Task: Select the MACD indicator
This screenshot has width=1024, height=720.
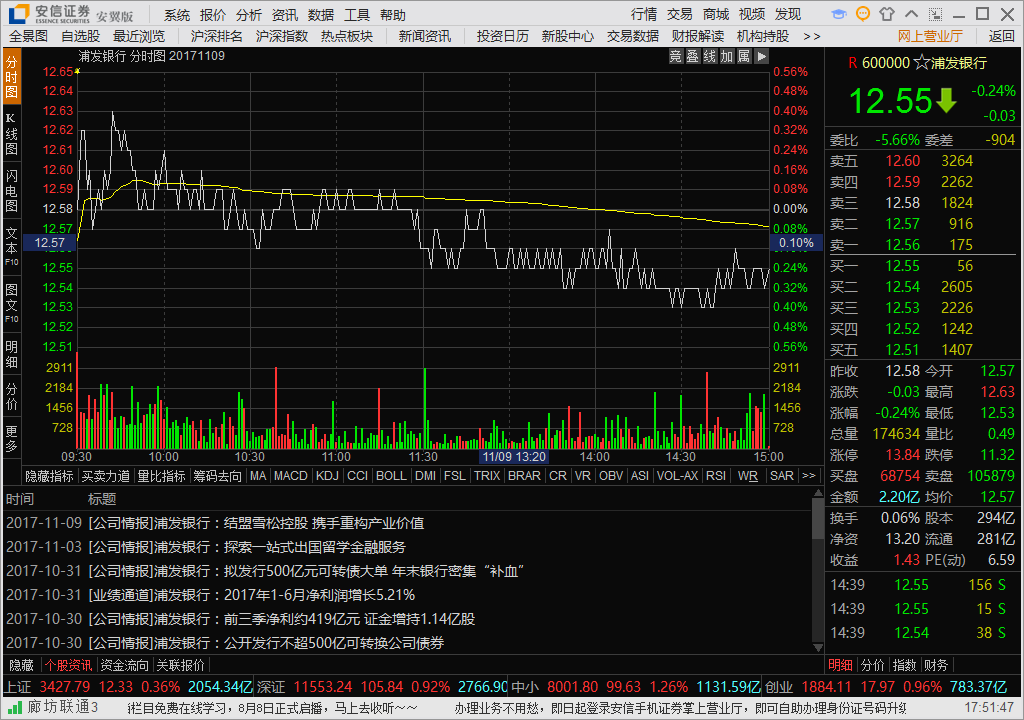Action: click(291, 476)
